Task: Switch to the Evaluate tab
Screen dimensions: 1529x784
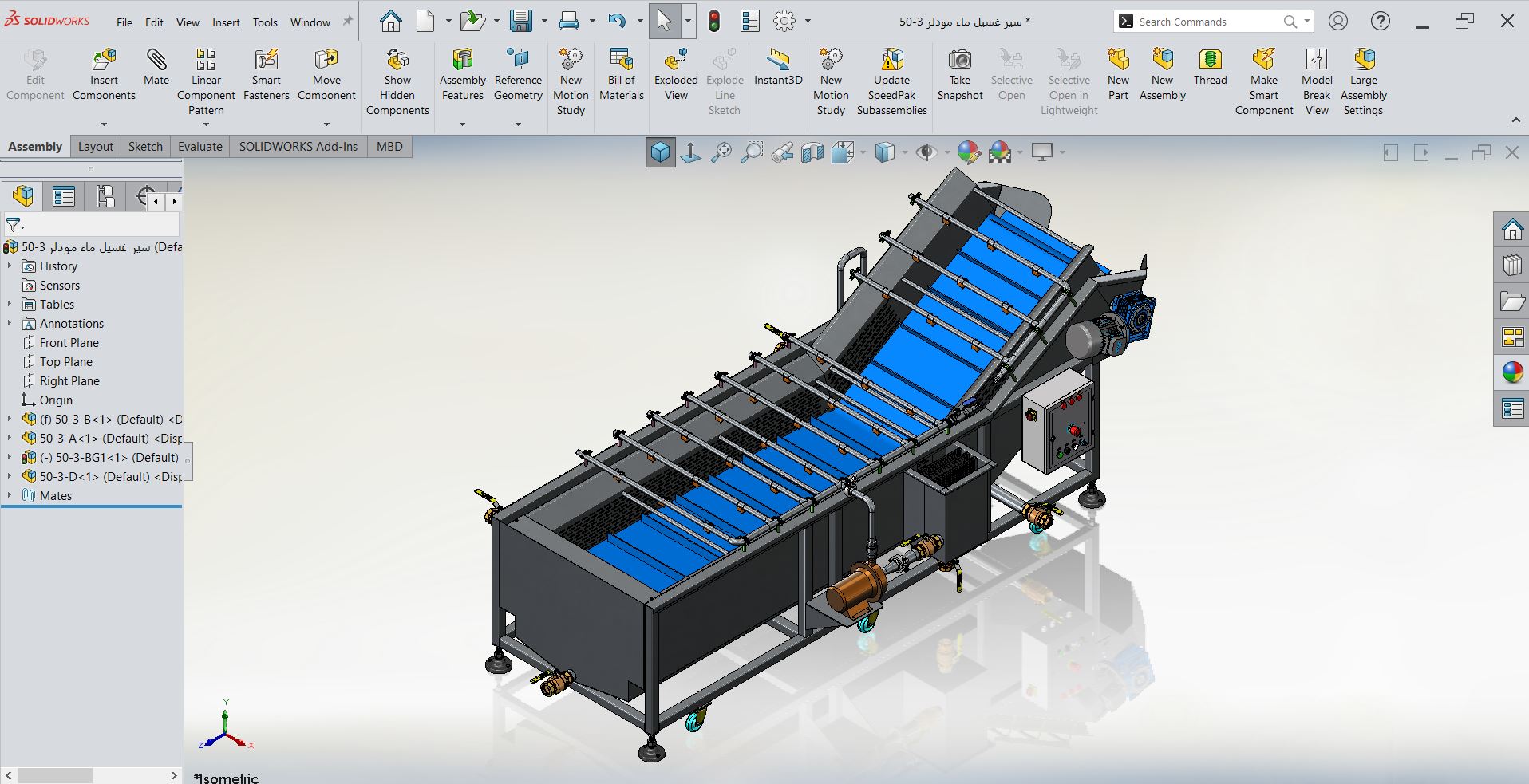Action: click(200, 147)
